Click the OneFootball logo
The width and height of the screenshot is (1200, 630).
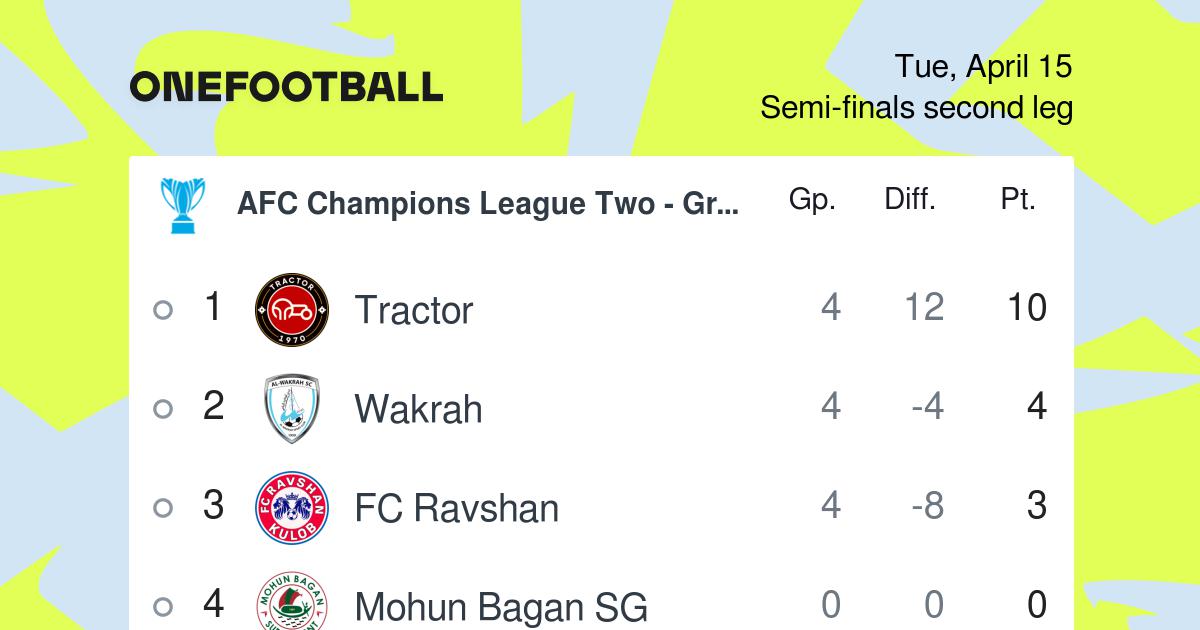point(286,87)
